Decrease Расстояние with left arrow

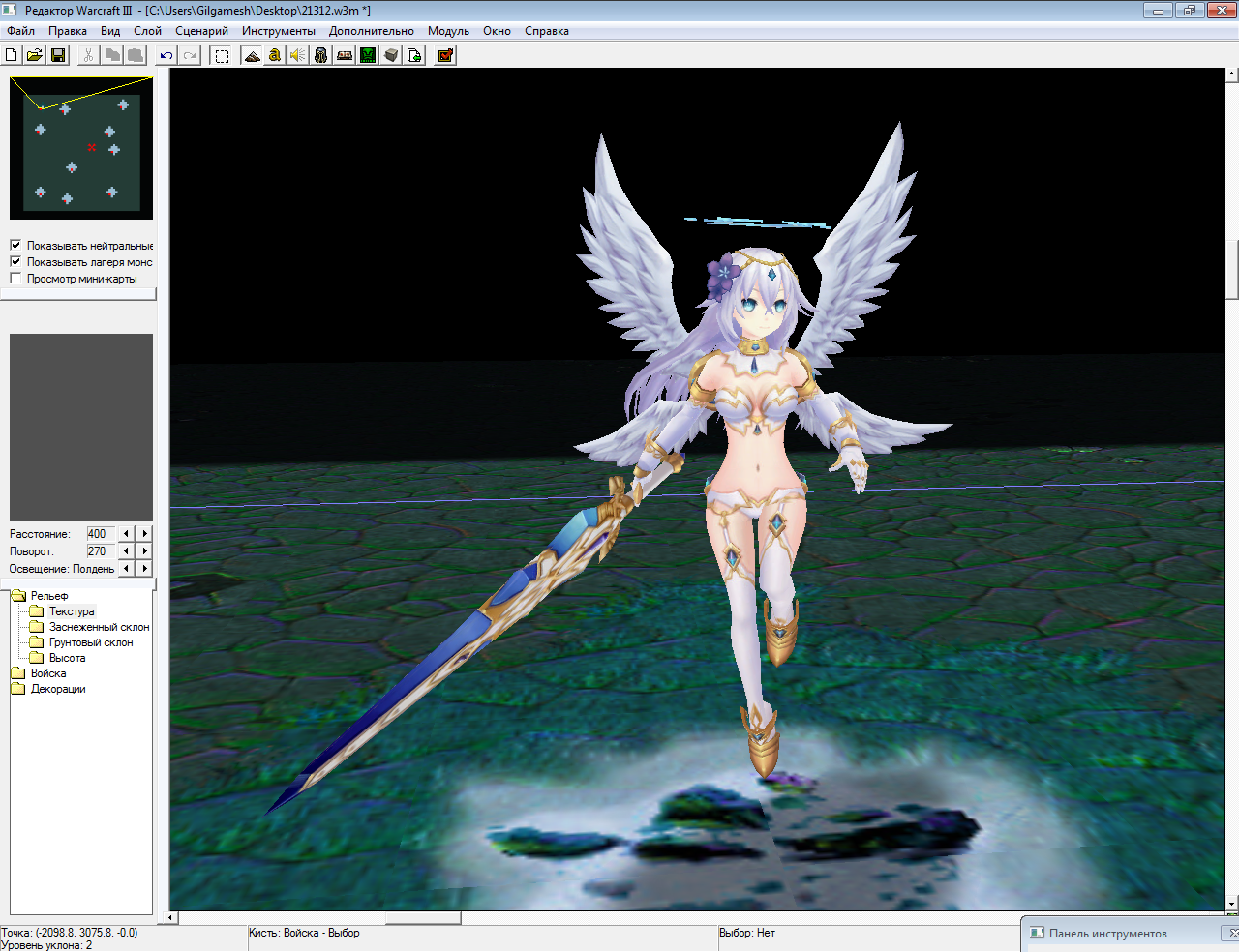click(x=126, y=533)
